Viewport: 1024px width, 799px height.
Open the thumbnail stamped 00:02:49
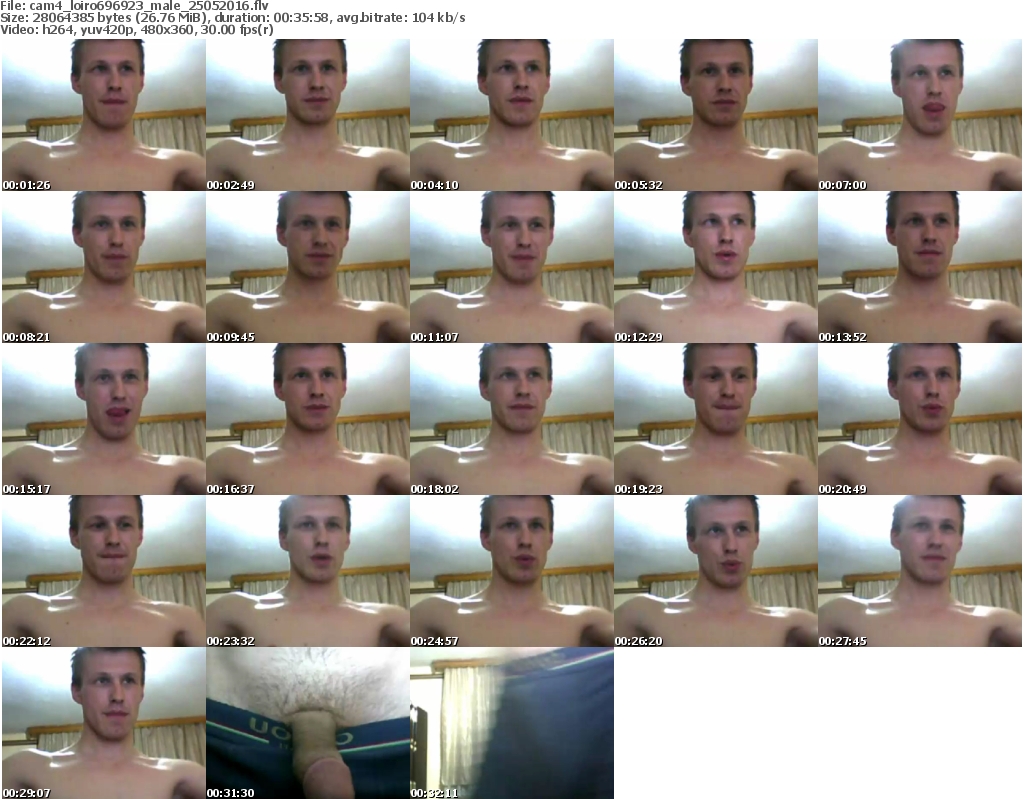308,115
